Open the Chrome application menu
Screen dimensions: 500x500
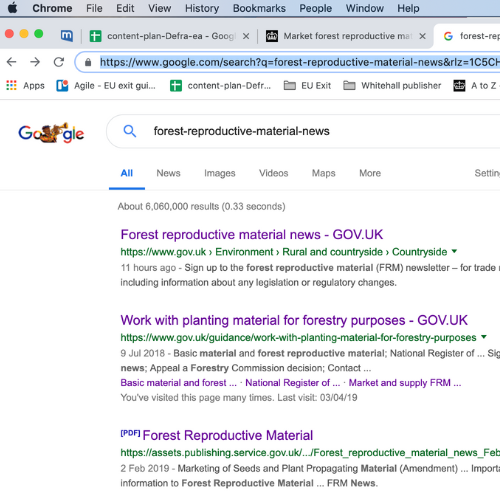tap(52, 8)
